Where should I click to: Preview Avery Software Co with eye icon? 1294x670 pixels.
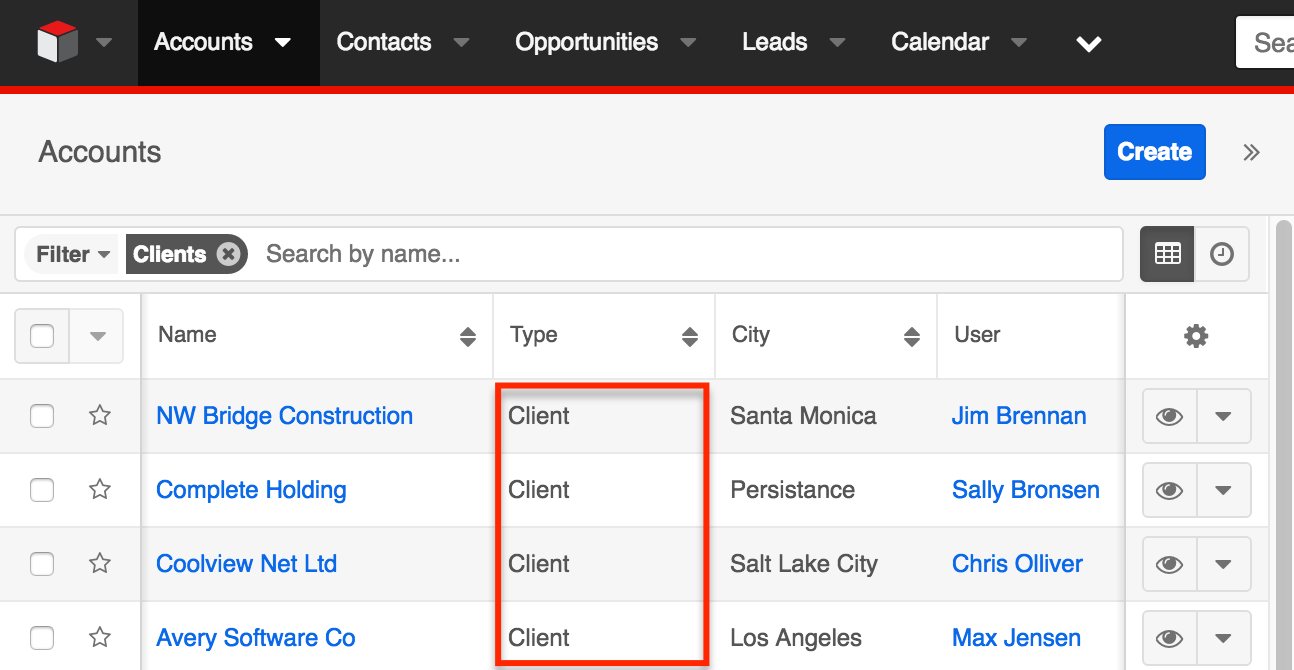coord(1169,638)
